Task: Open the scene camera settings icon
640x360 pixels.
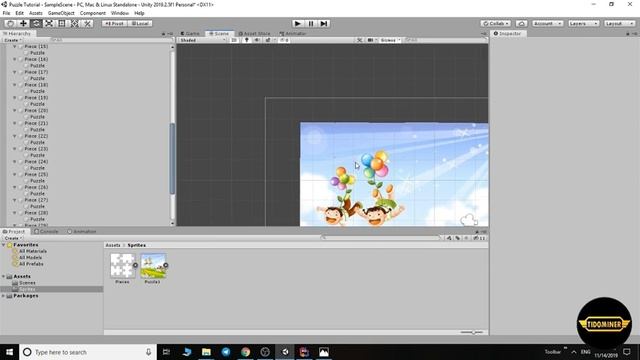Action: point(371,40)
